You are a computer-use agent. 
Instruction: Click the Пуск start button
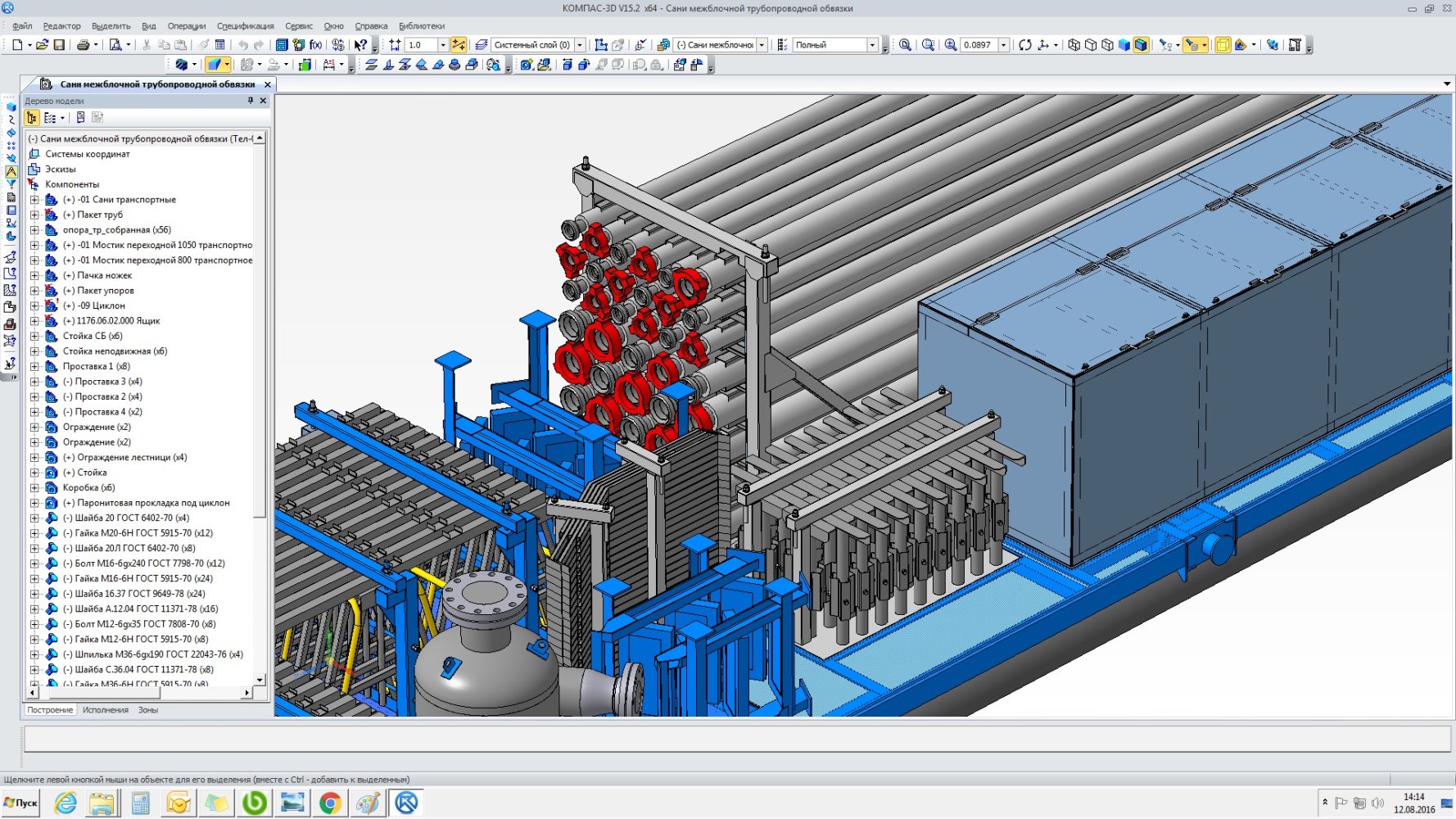(x=21, y=803)
